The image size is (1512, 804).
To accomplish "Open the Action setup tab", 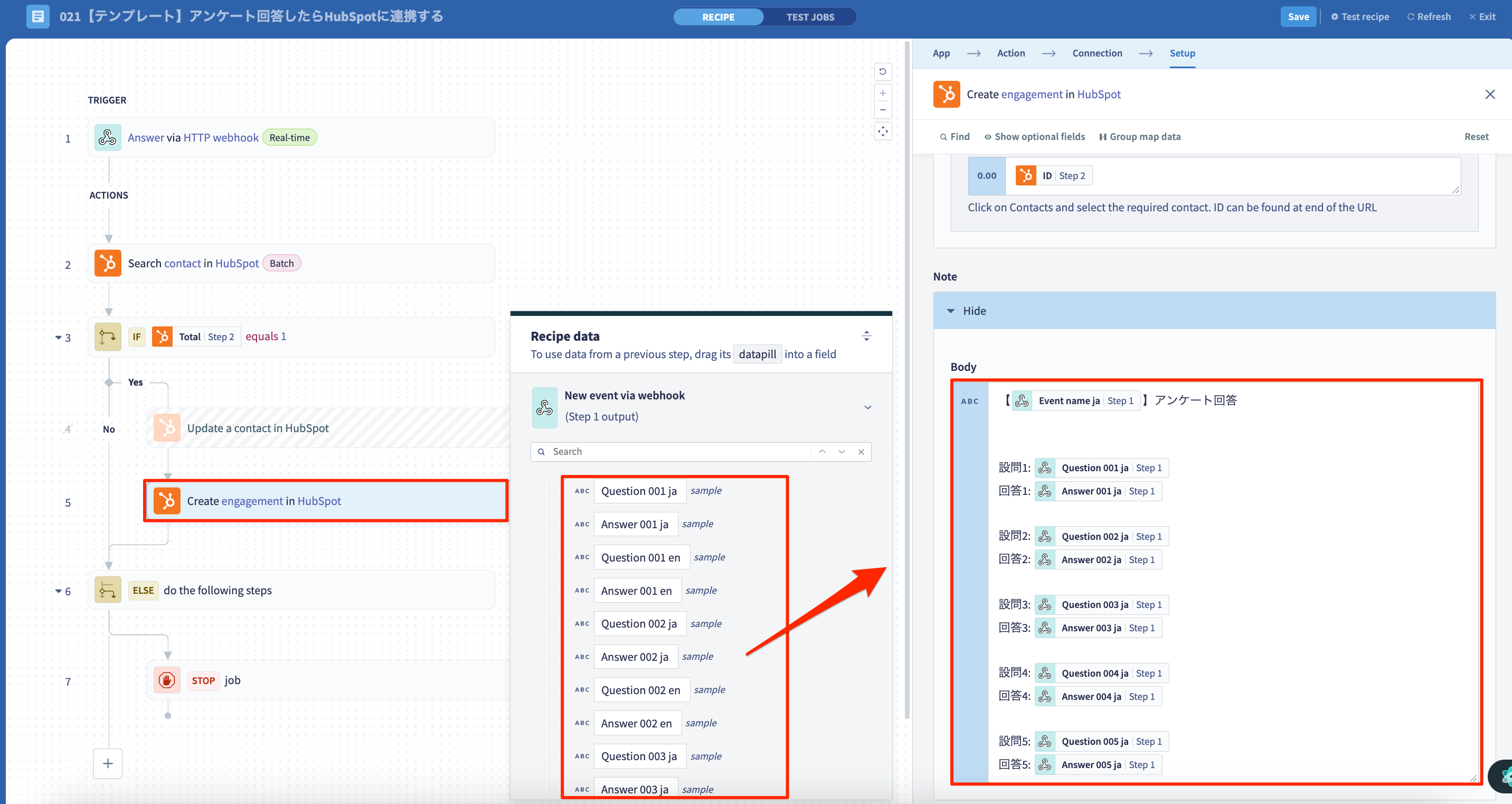I will (x=1011, y=53).
